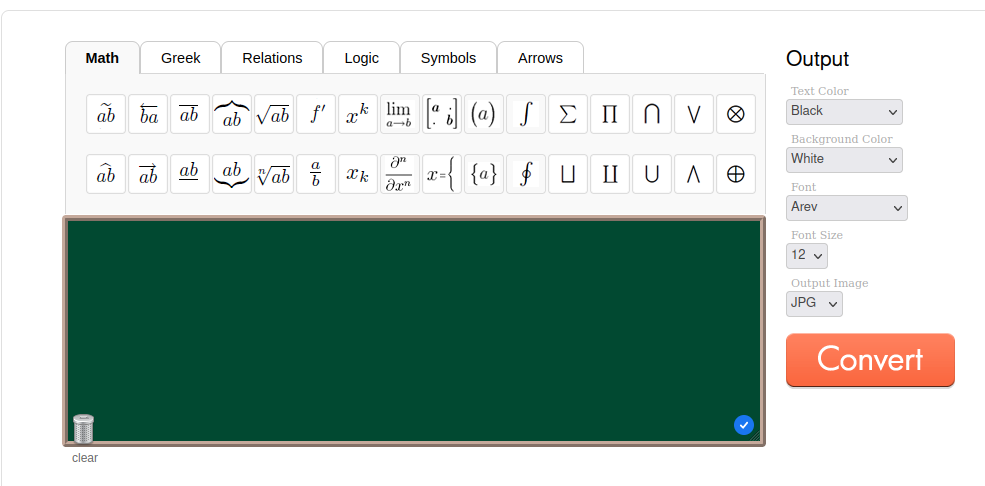985x486 pixels.
Task: Insert the overline ab symbol
Action: [x=190, y=114]
